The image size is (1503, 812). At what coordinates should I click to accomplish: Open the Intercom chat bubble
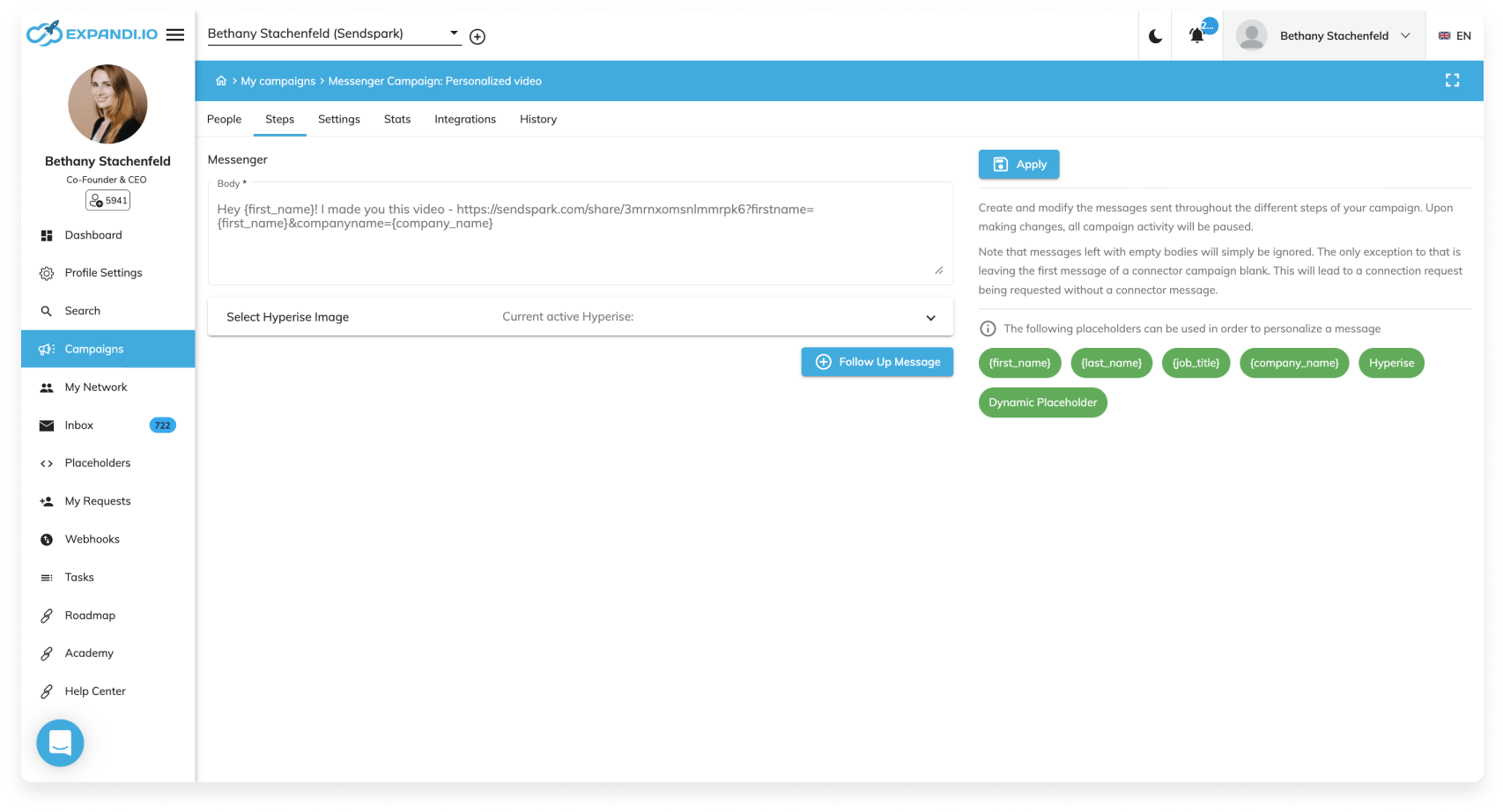(x=59, y=742)
